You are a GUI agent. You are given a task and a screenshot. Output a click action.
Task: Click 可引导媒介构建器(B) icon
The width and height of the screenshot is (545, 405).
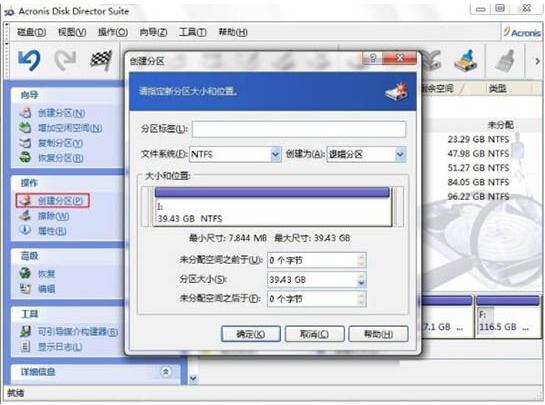click(x=25, y=331)
